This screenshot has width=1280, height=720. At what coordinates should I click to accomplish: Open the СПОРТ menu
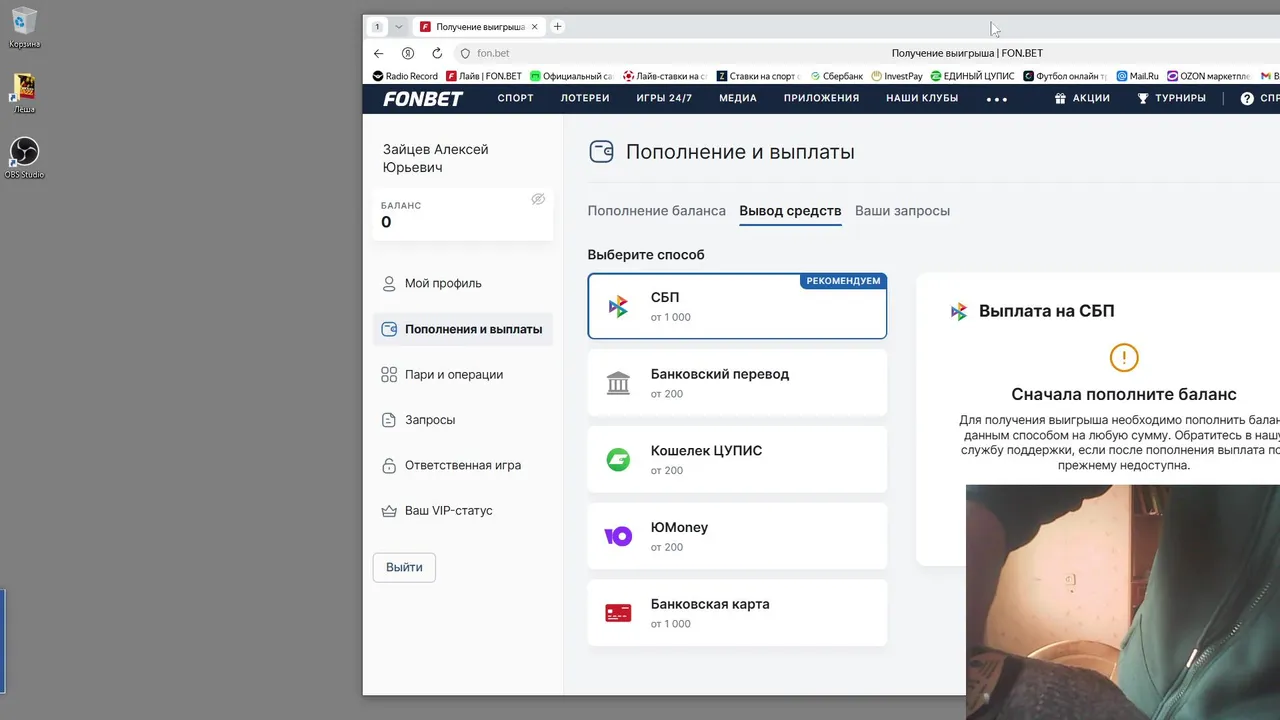(x=516, y=98)
